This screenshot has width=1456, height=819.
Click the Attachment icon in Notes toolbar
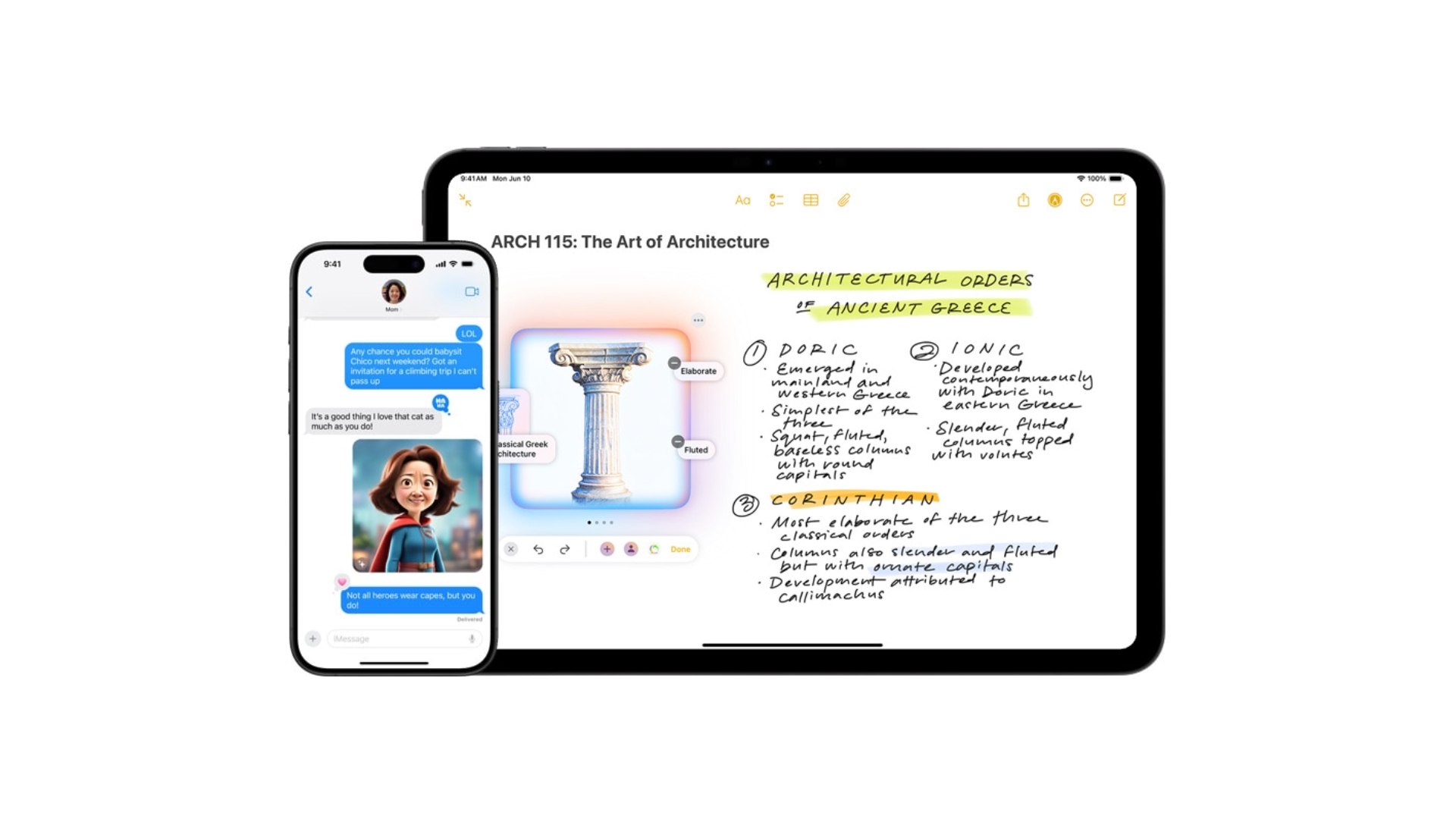(844, 200)
